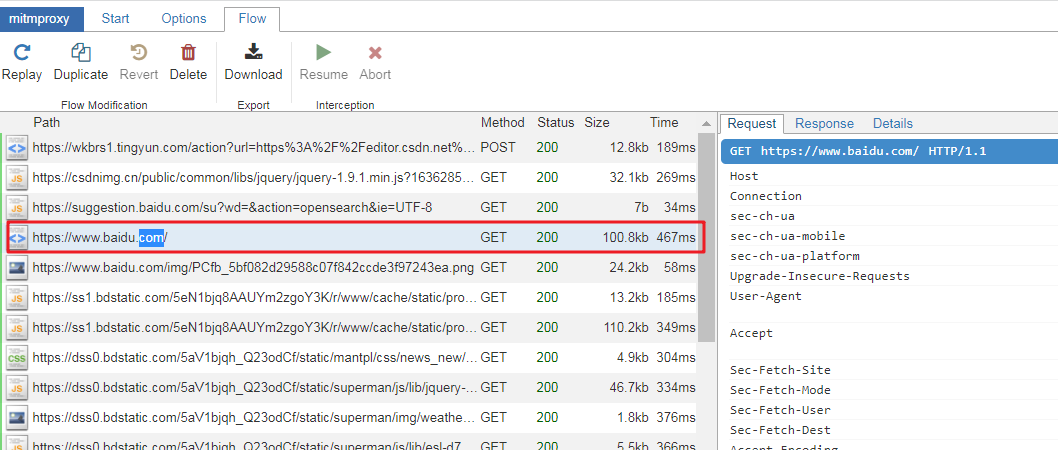Click the Sec-Fetch-User header name
Viewport: 1058px width, 450px height.
pos(780,410)
